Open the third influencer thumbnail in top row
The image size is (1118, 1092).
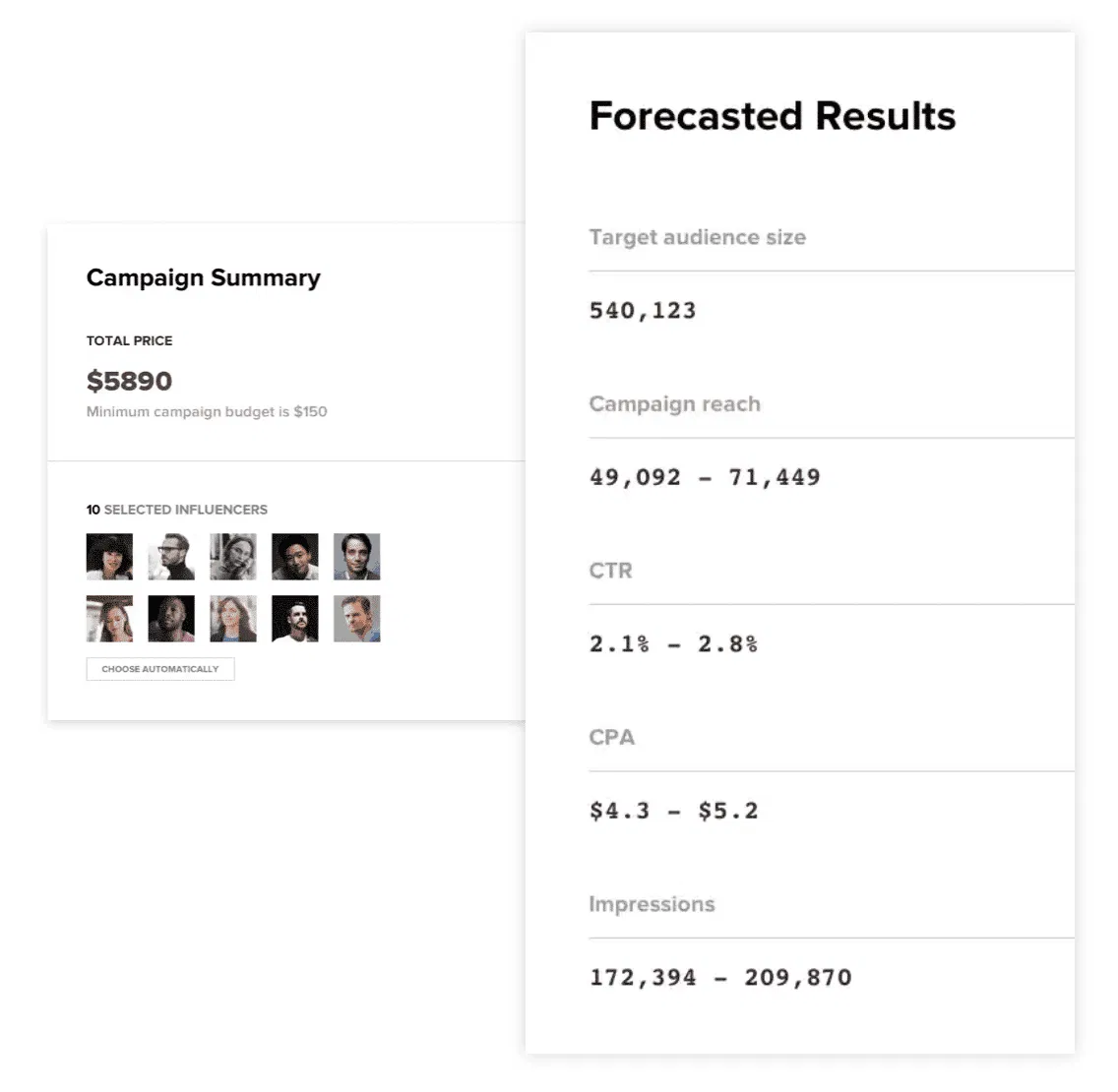233,557
